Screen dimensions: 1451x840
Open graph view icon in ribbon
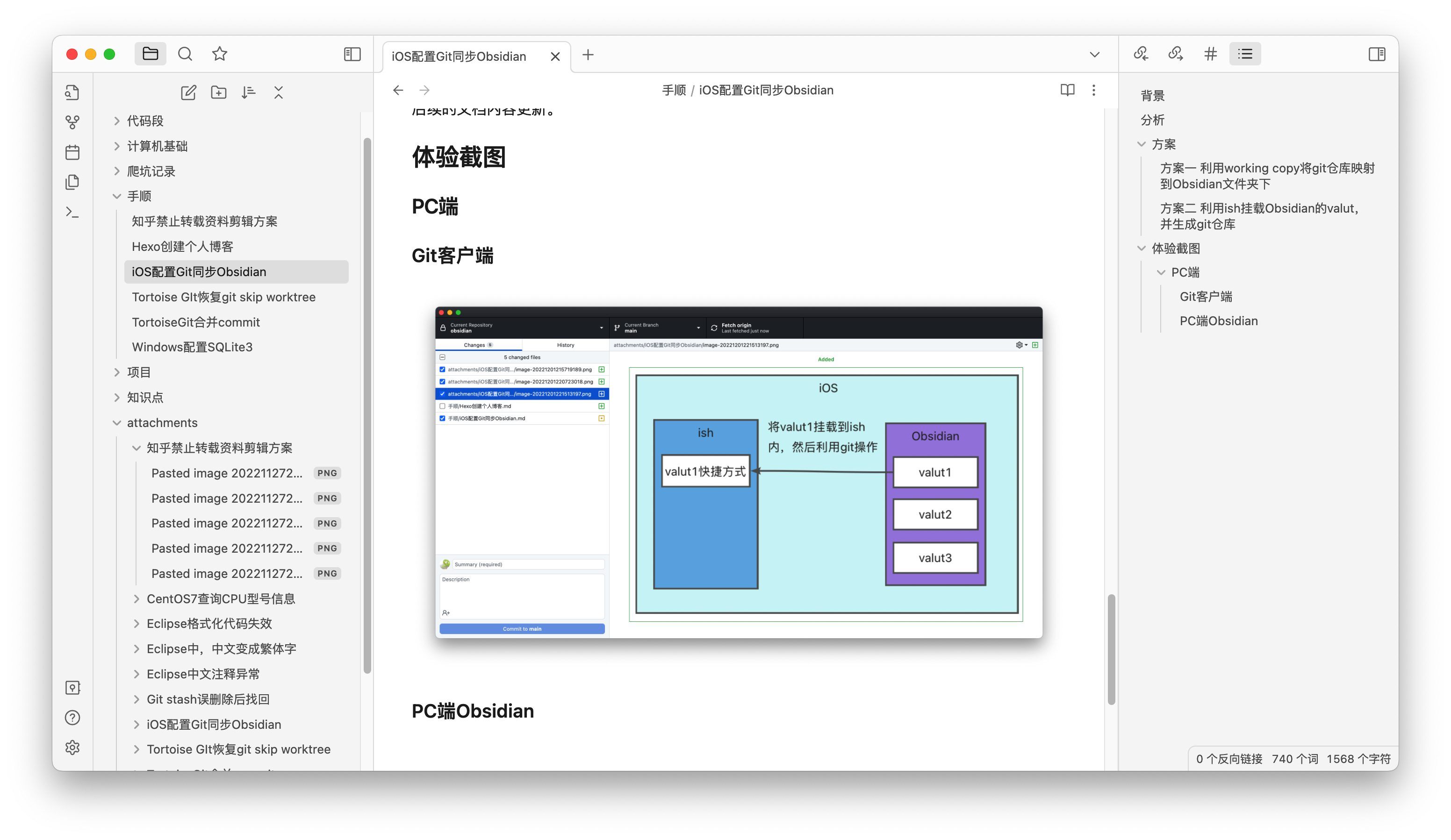click(72, 122)
